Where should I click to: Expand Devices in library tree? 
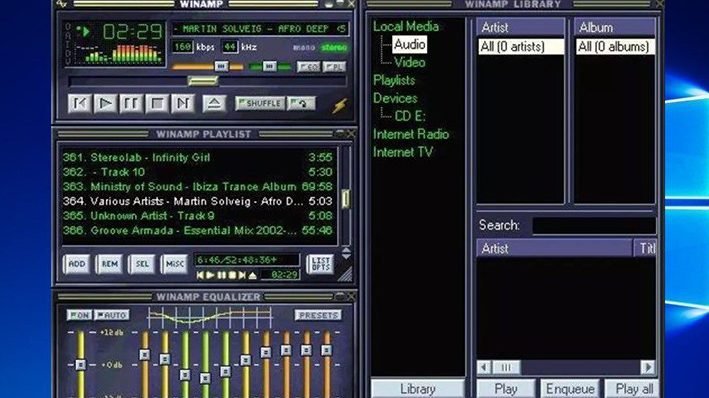395,98
